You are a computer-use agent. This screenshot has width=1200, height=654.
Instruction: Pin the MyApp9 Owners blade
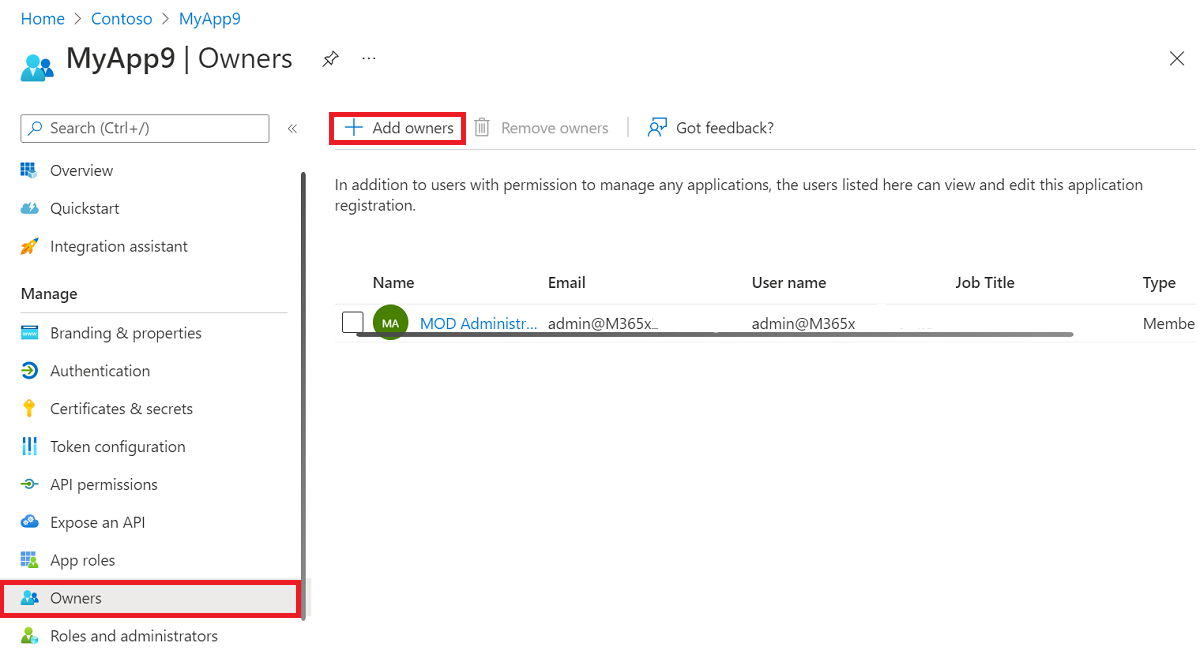pos(330,59)
